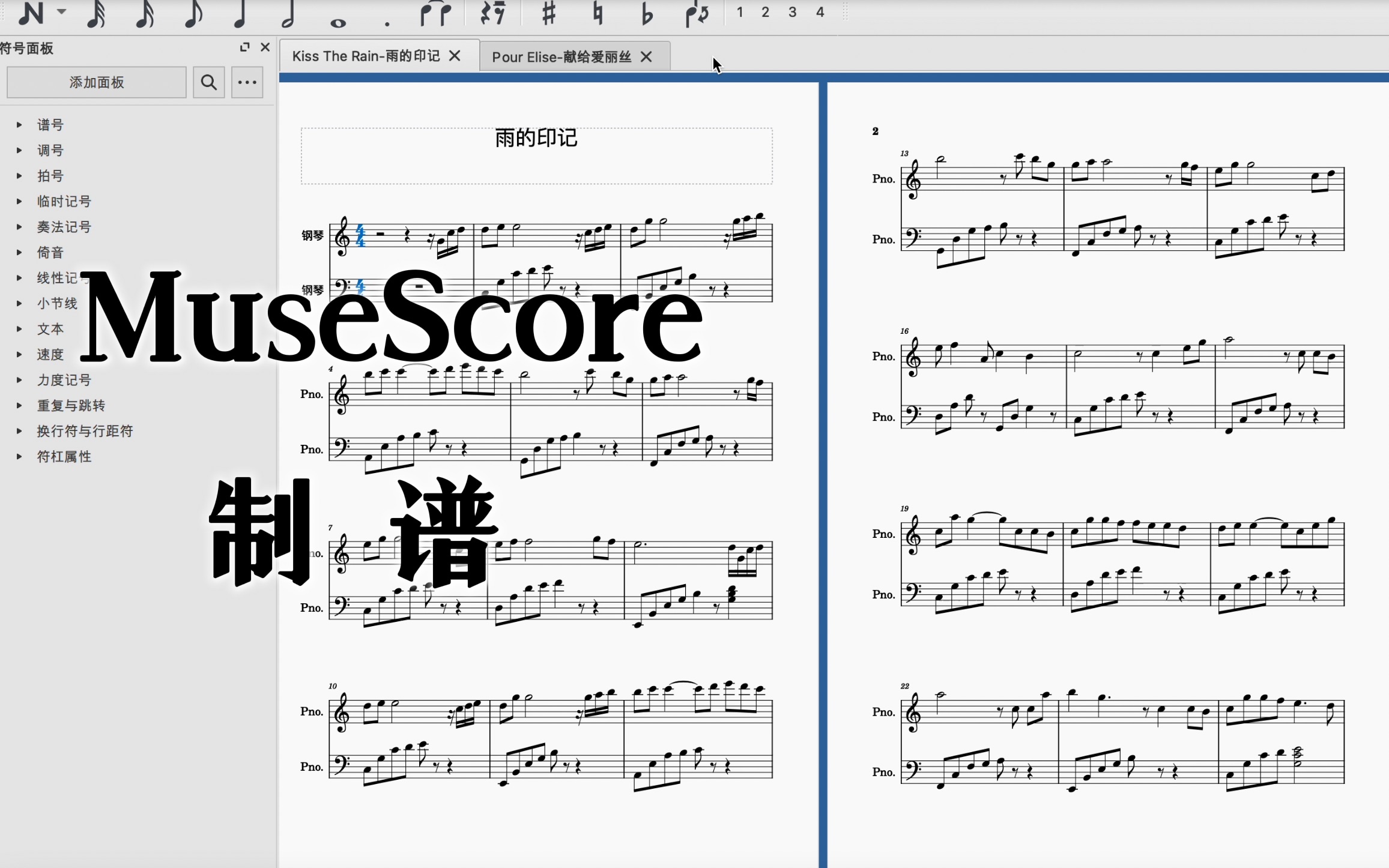1389x868 pixels.
Task: Click the first 钢琴 treble staff label
Action: pos(312,235)
